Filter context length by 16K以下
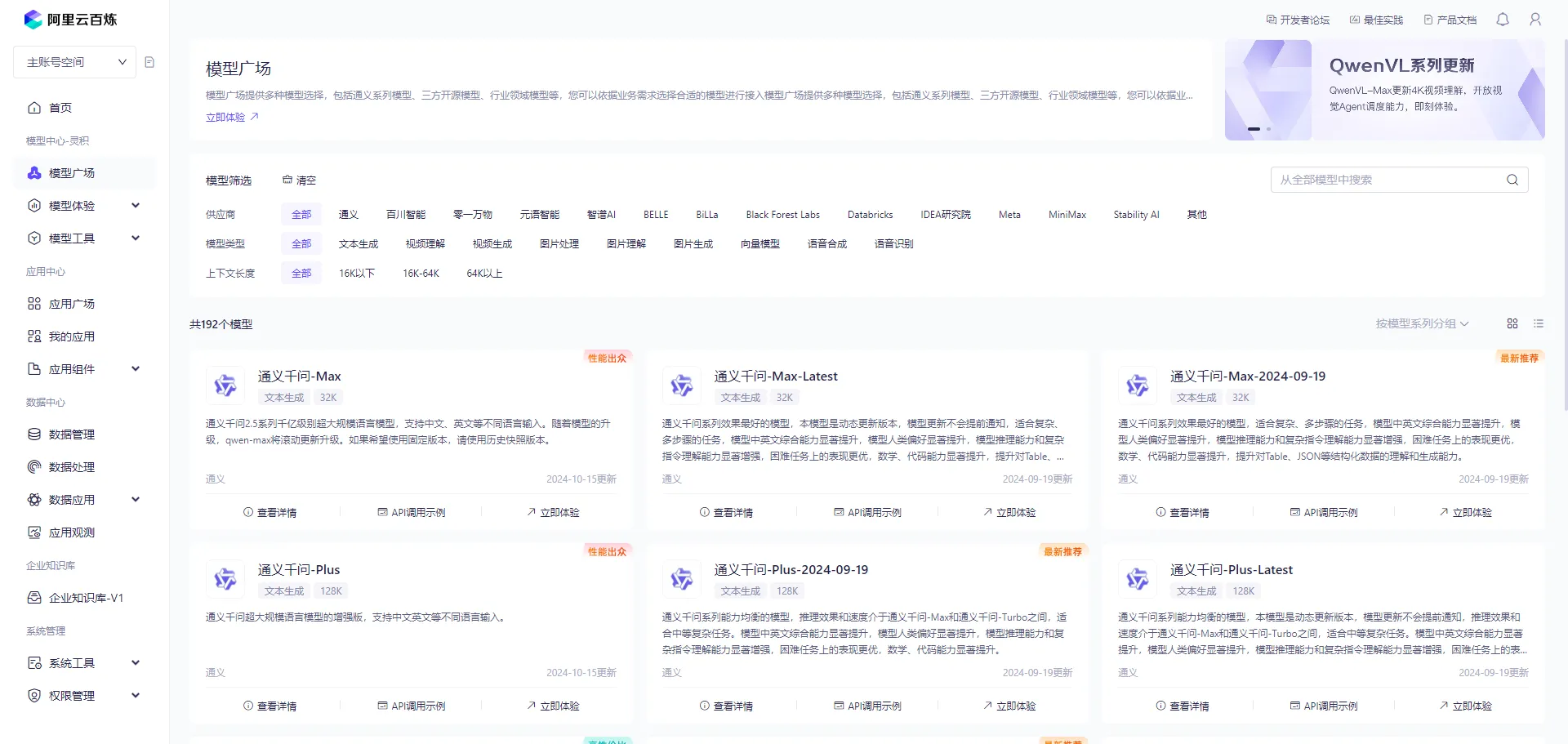Image resolution: width=1568 pixels, height=744 pixels. point(357,274)
